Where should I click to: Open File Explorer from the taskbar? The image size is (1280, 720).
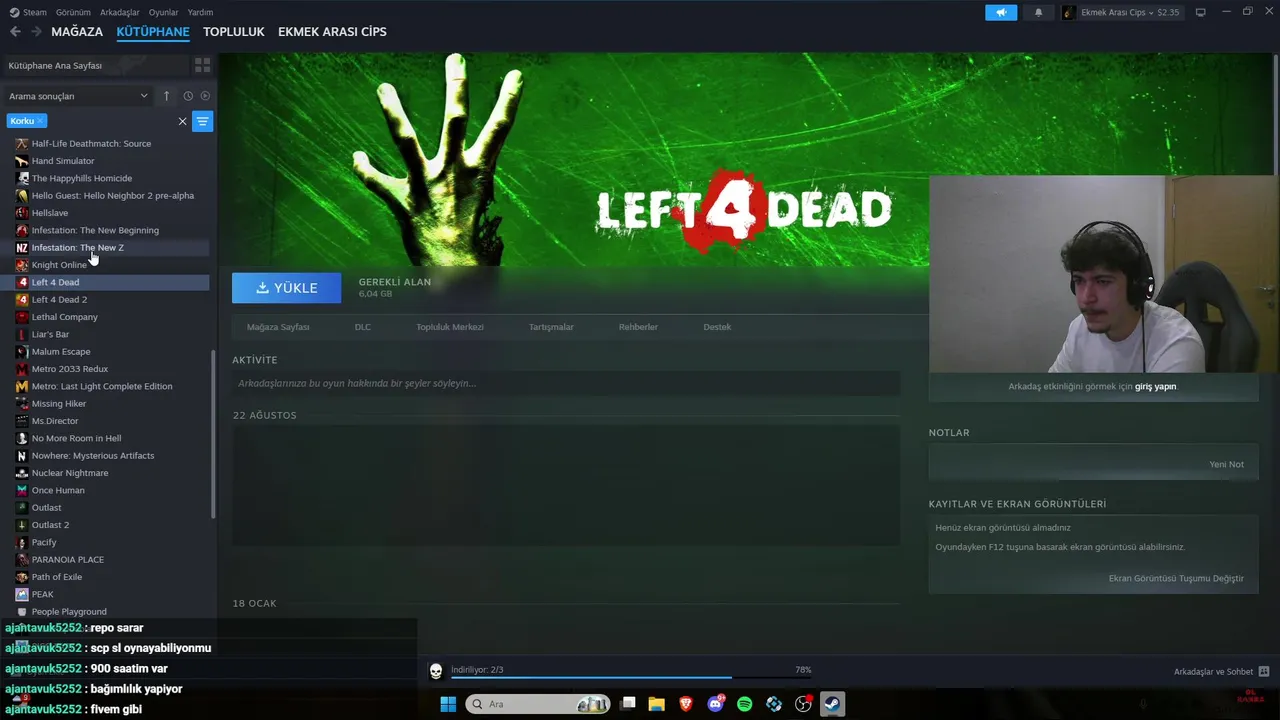tap(657, 704)
